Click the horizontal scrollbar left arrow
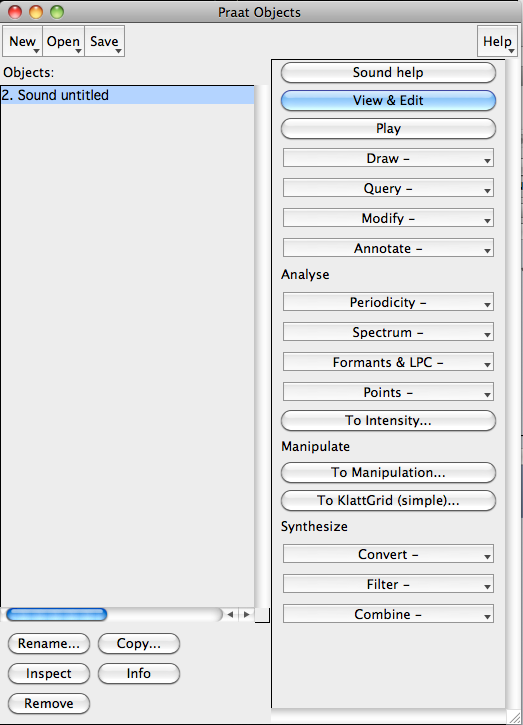This screenshot has height=725, width=523. tap(230, 614)
